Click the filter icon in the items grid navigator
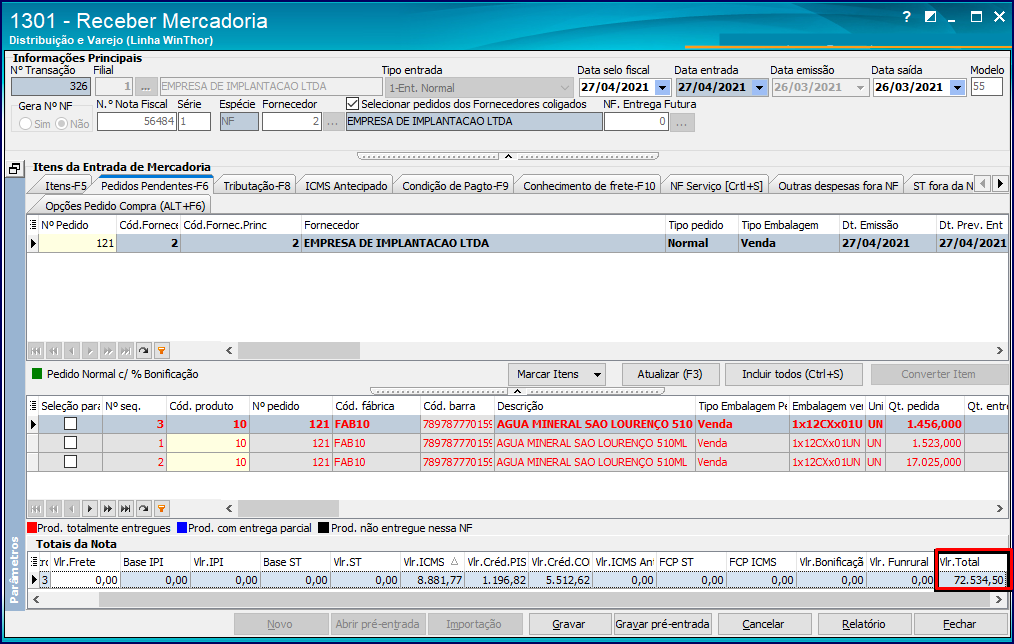The image size is (1014, 644). coord(162,508)
